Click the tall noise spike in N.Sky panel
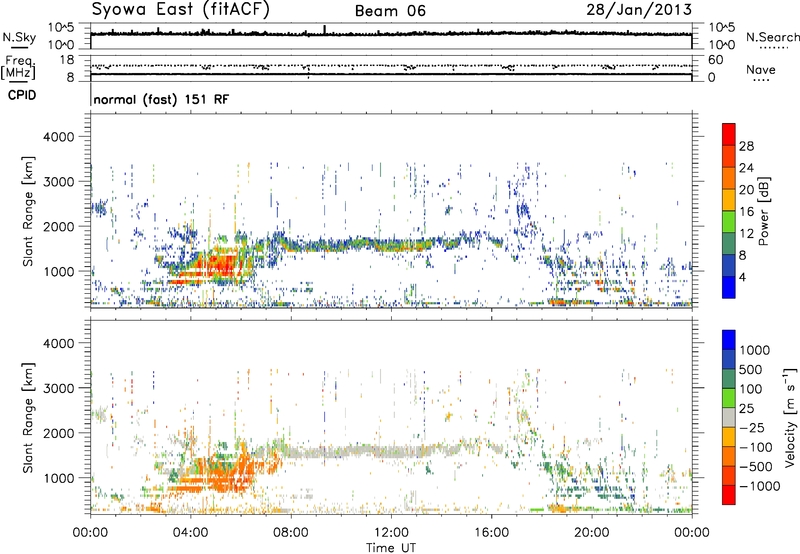The height and width of the screenshot is (554, 800). click(324, 30)
